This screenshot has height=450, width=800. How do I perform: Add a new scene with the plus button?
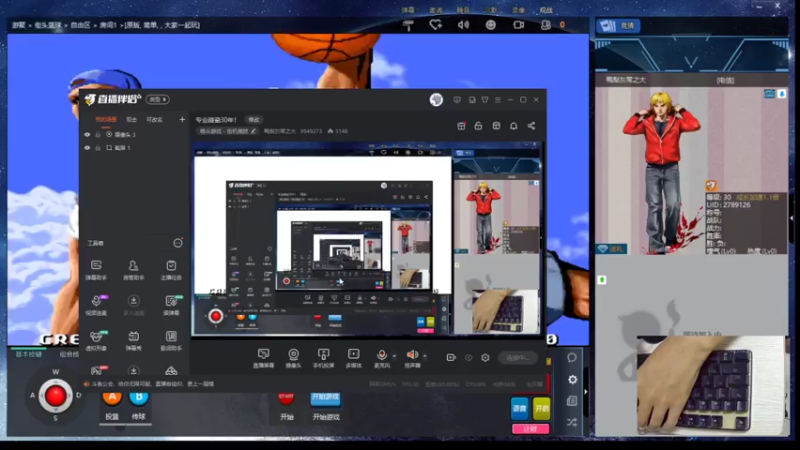click(x=182, y=119)
